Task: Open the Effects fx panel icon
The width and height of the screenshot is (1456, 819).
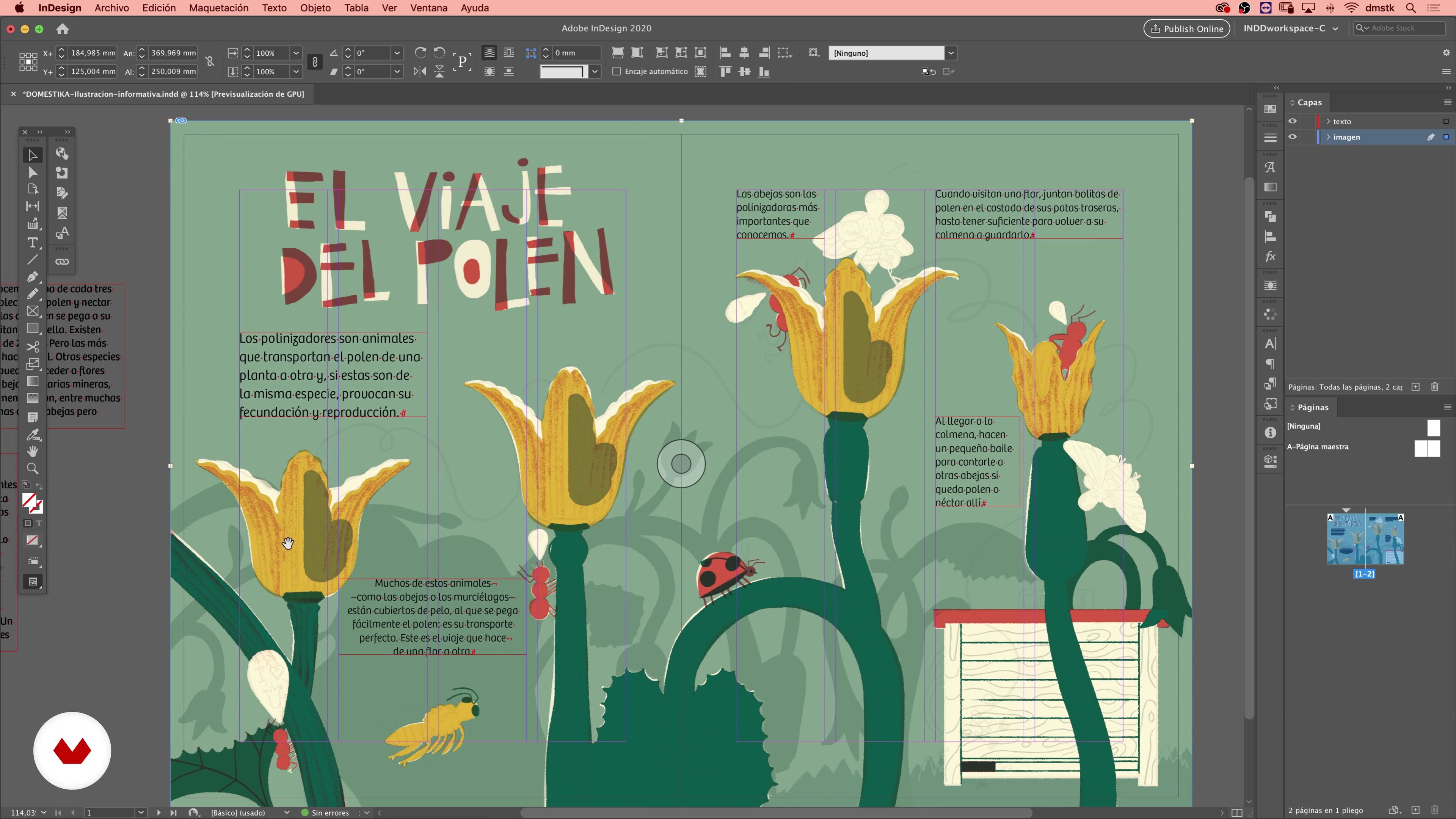Action: click(x=1270, y=257)
